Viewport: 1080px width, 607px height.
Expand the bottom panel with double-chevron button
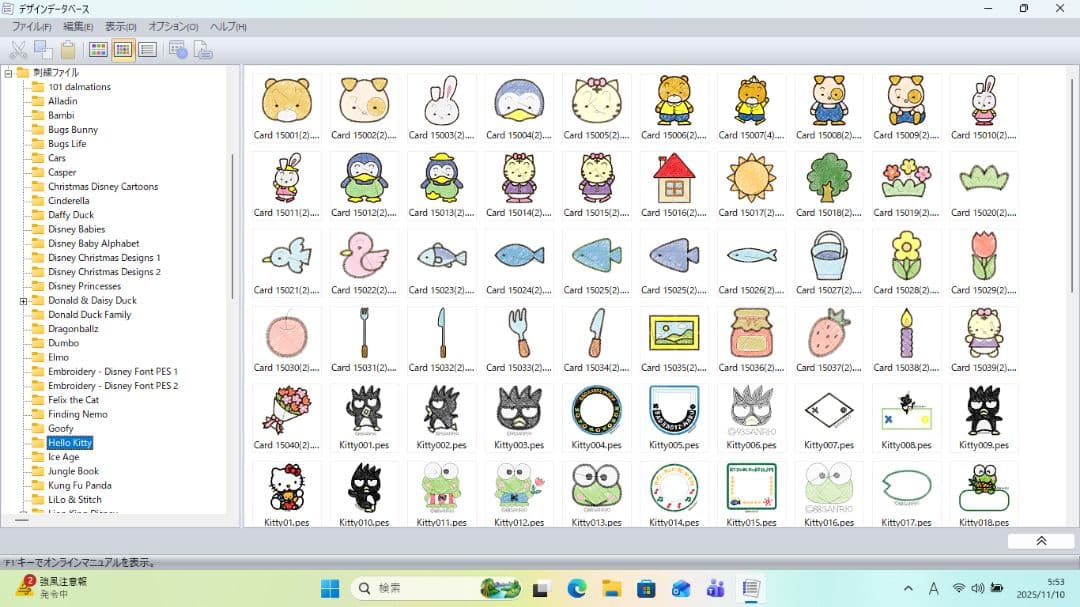pos(1040,541)
